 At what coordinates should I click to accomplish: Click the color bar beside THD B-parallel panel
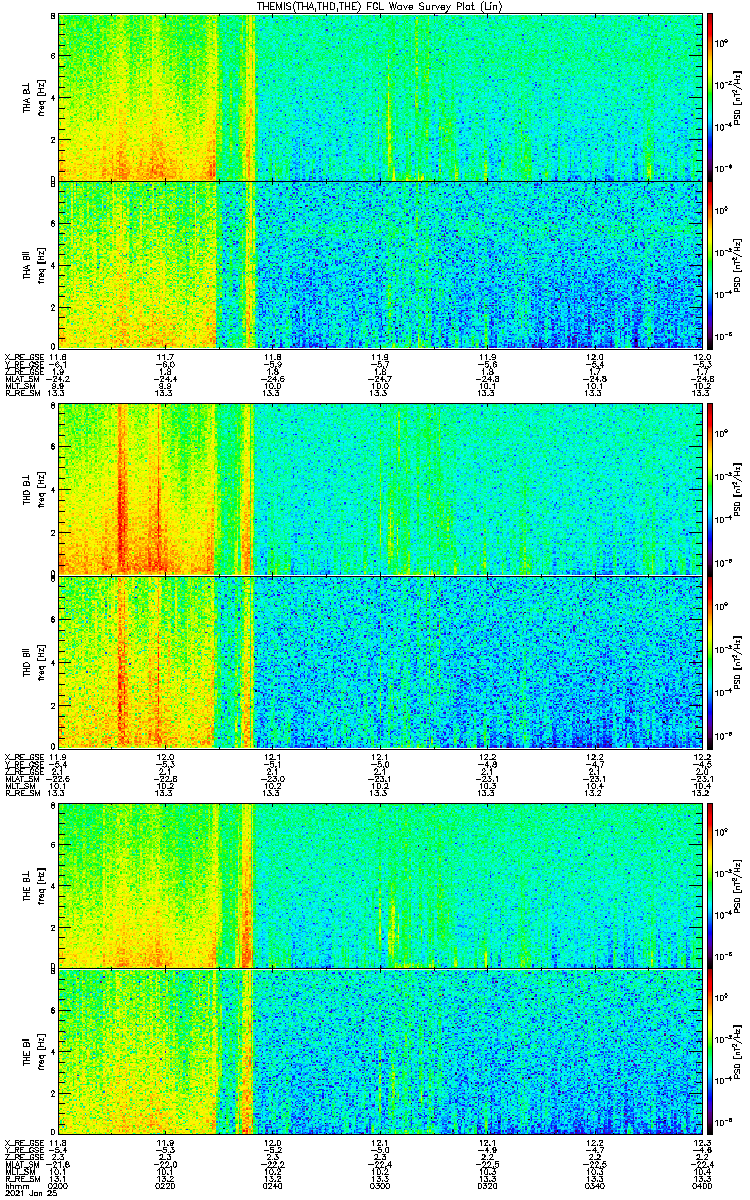coord(710,660)
